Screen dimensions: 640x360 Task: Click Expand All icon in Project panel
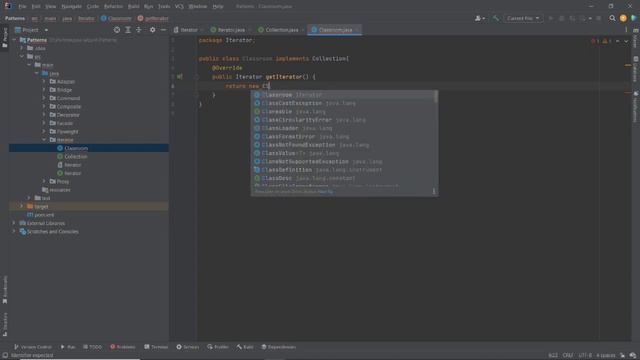point(128,30)
